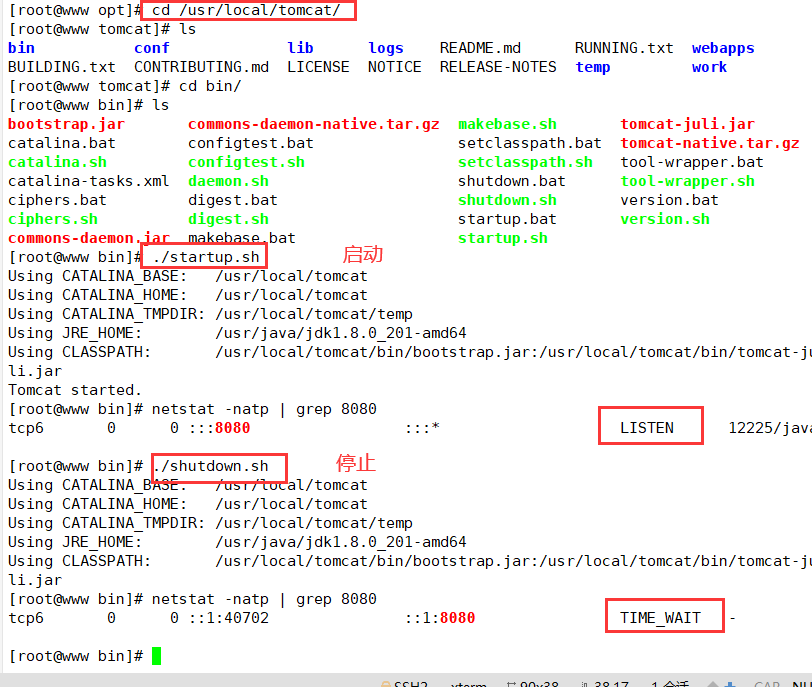Click green tool-wrapper.sh file name
812x687 pixels.
click(x=687, y=181)
